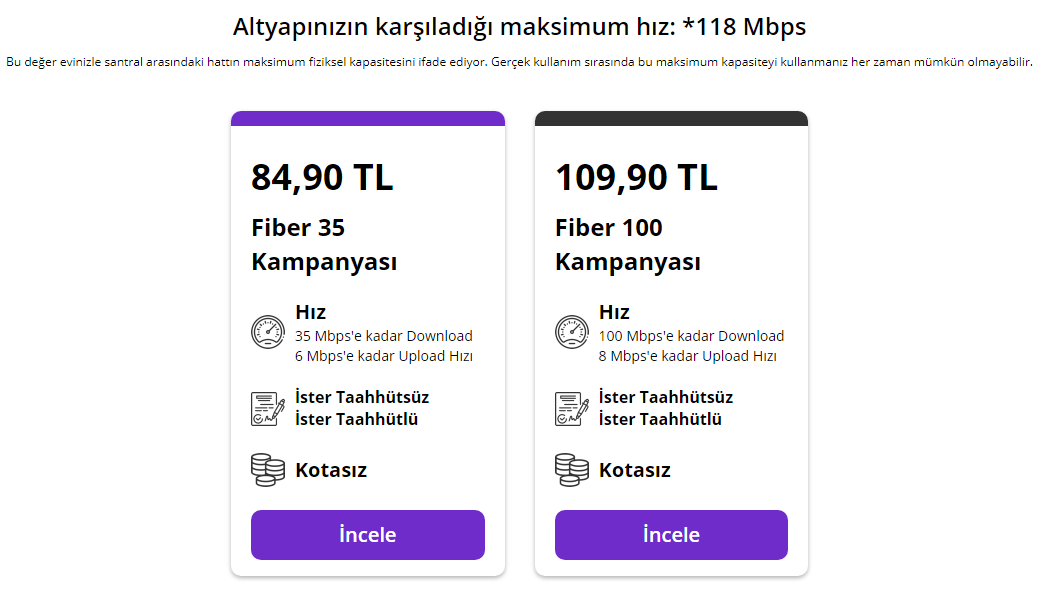Screen dimensions: 1038x591
Task: Open Fiber 35 details via İncele button
Action: click(x=367, y=535)
